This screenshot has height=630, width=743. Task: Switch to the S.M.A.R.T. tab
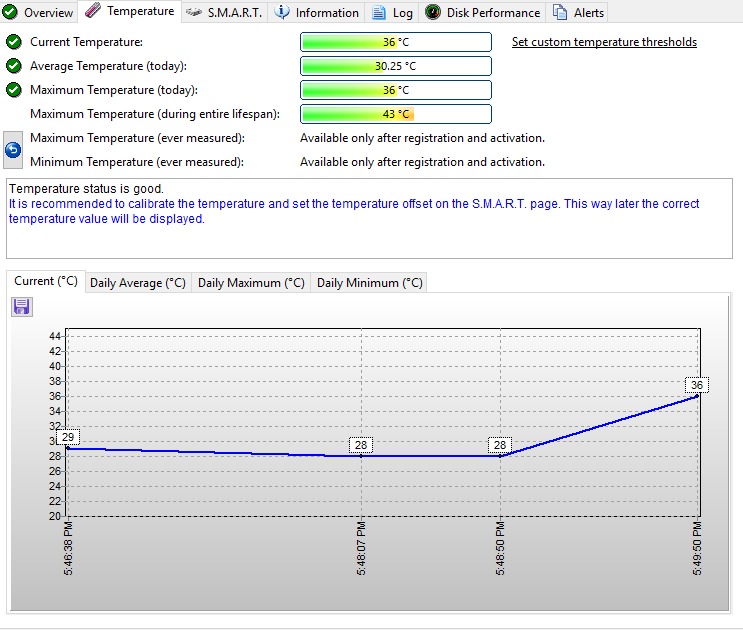(223, 13)
